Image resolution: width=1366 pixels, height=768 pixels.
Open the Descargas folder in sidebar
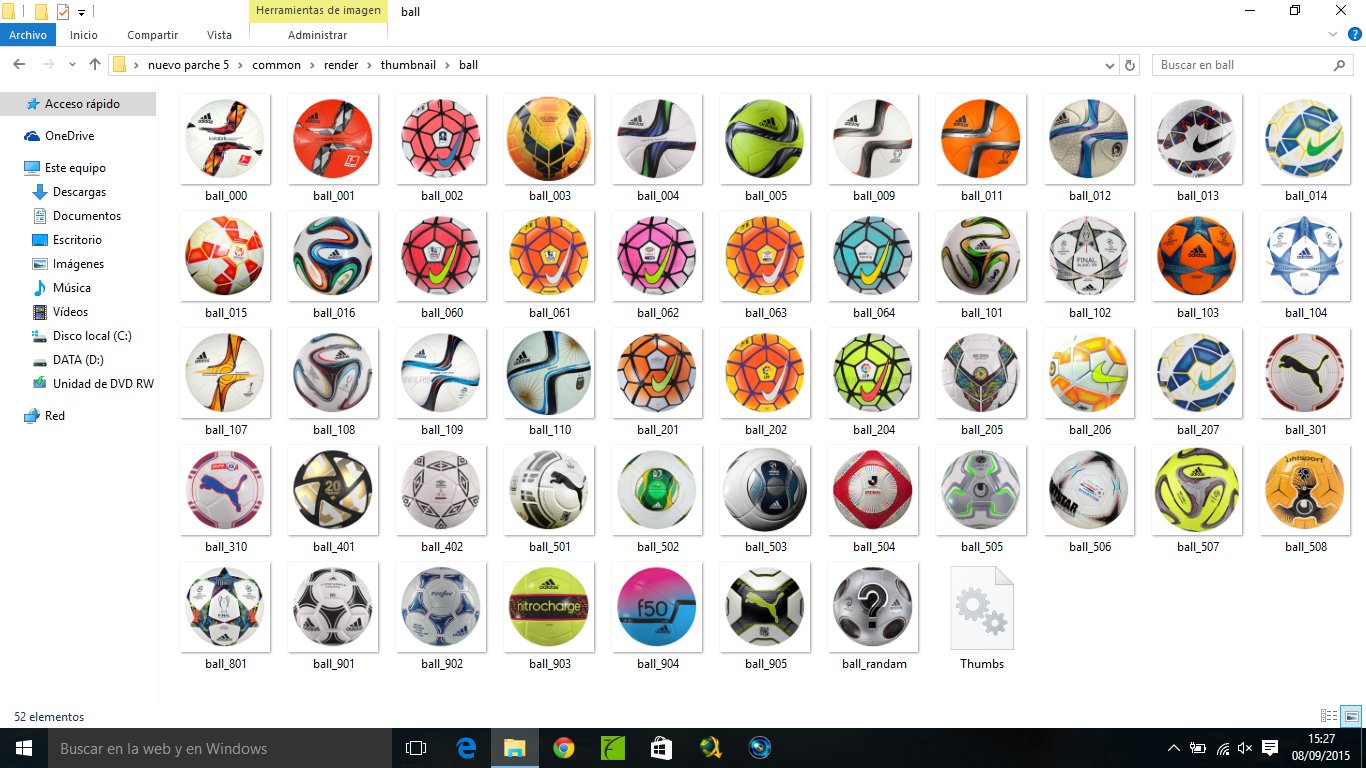(79, 192)
